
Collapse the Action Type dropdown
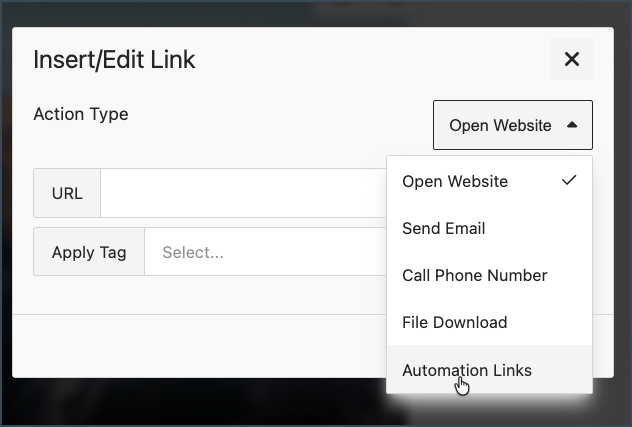tap(513, 125)
